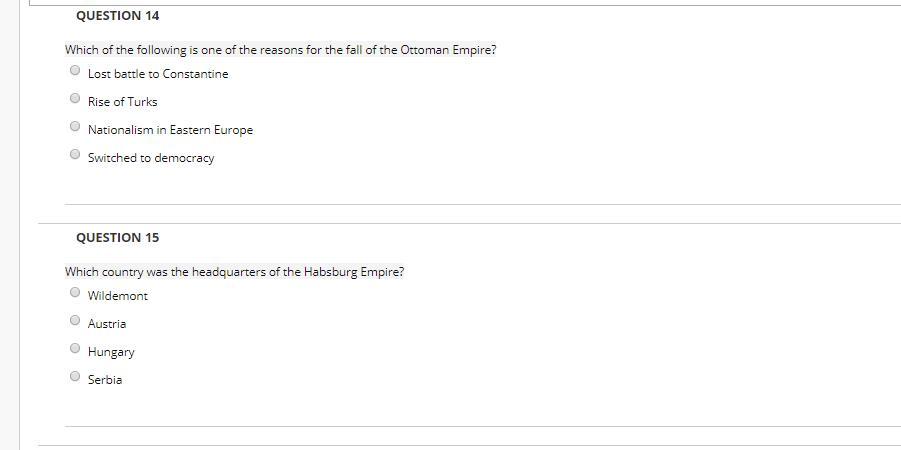The height and width of the screenshot is (450, 901).
Task: Pick the 'Switched to democracy' radio button
Action: [x=75, y=154]
